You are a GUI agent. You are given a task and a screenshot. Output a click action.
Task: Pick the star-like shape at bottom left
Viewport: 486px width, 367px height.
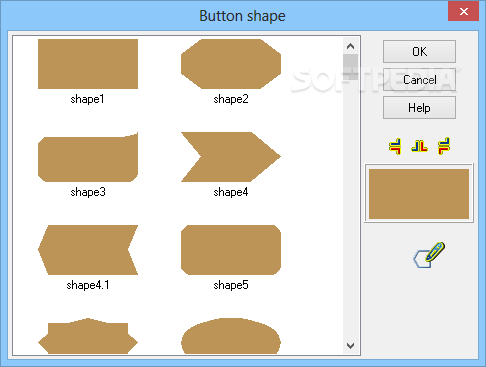click(88, 336)
